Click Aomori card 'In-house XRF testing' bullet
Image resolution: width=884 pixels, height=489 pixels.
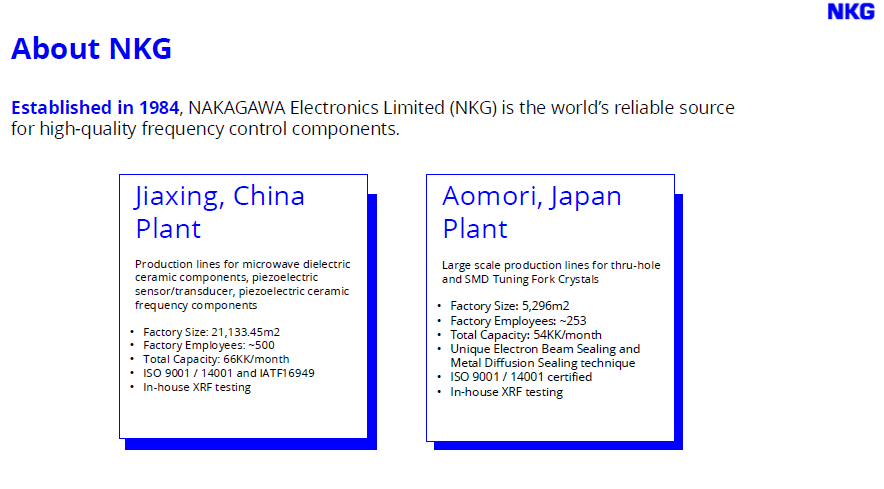506,392
